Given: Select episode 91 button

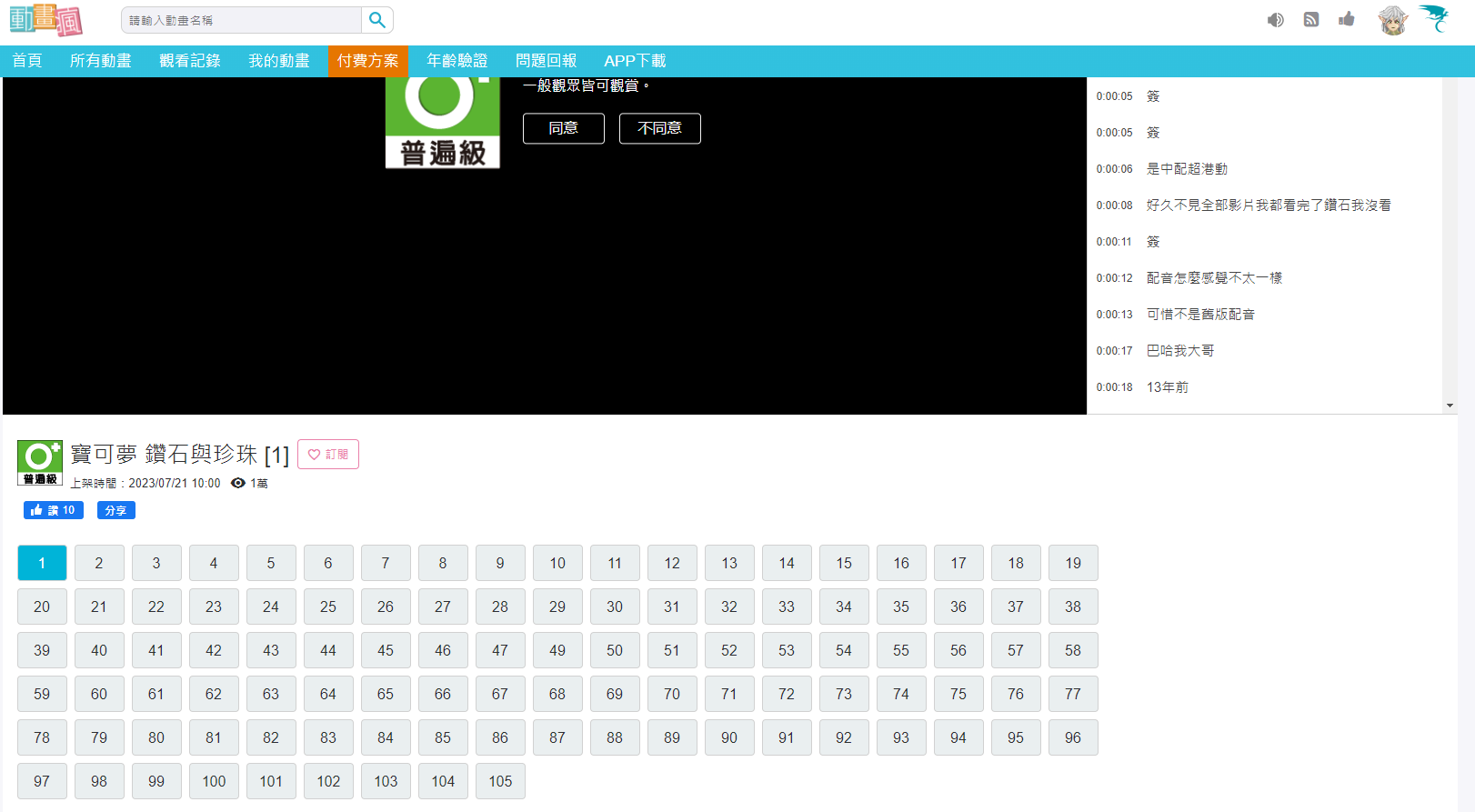Looking at the screenshot, I should 787,737.
